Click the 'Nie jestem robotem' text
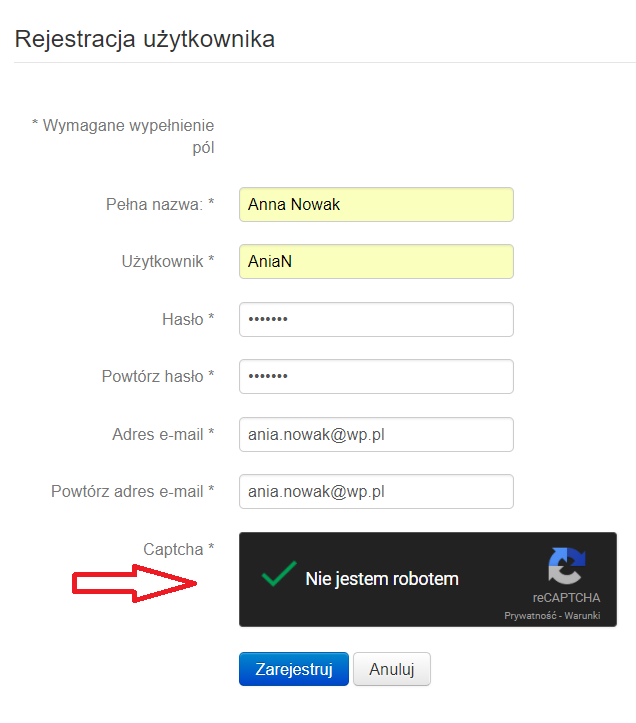 pos(382,579)
